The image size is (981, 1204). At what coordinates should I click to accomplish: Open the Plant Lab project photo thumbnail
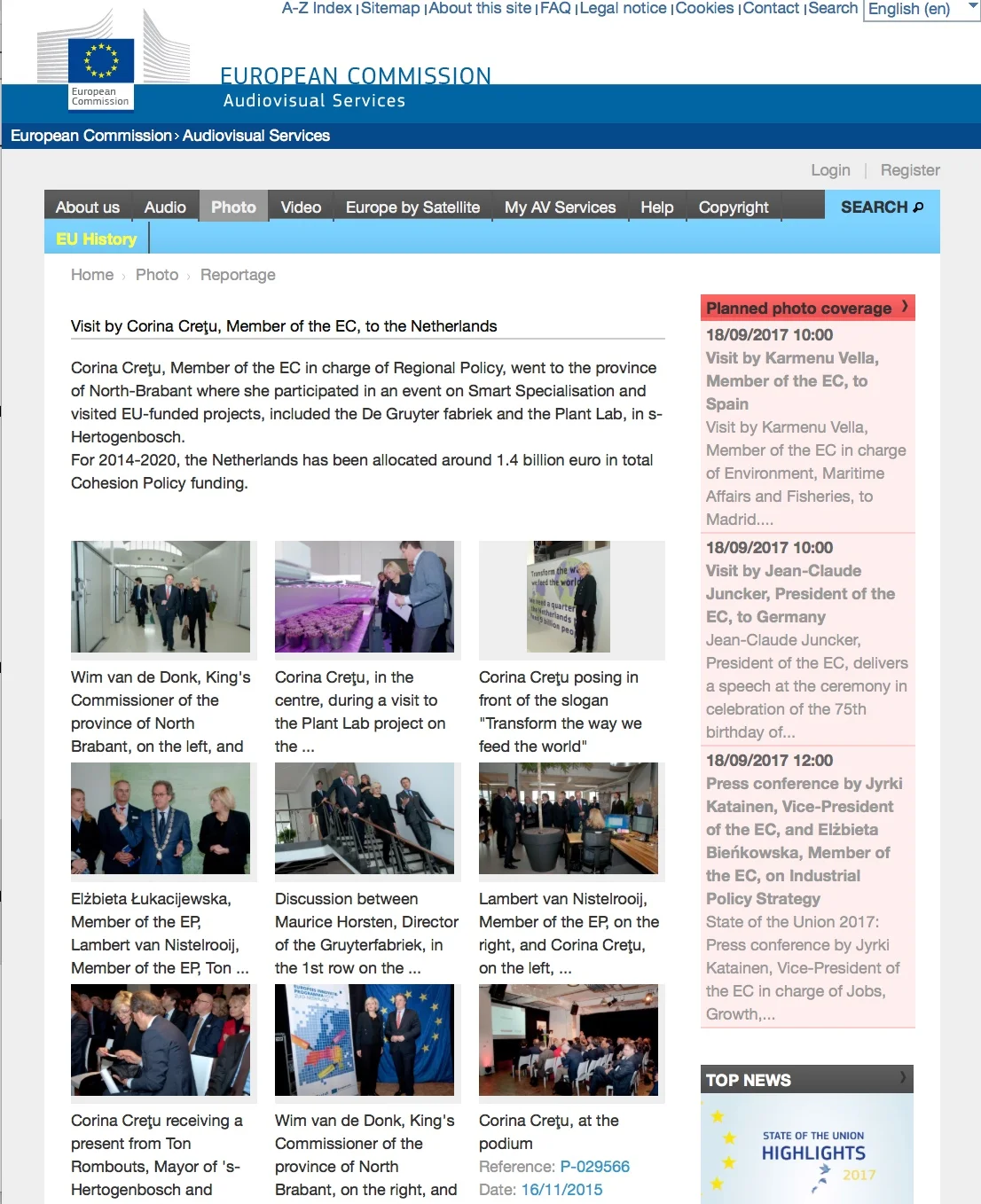(x=365, y=597)
